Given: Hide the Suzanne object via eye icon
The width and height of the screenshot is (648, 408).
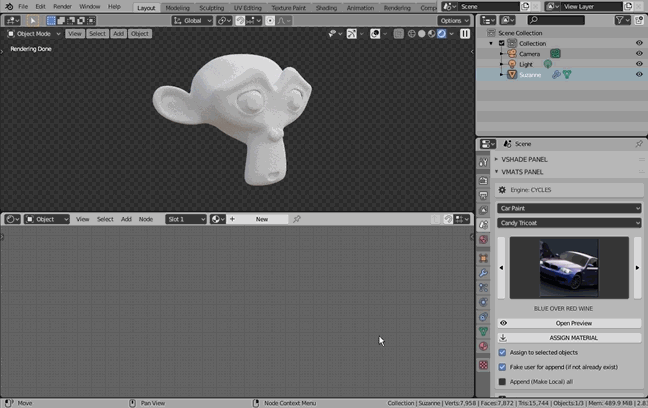Looking at the screenshot, I should point(639,74).
